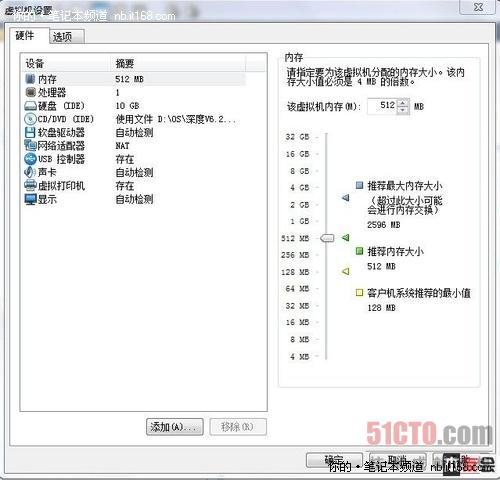
Task: Click the memory slider thumb at 512 MB
Action: click(x=327, y=238)
